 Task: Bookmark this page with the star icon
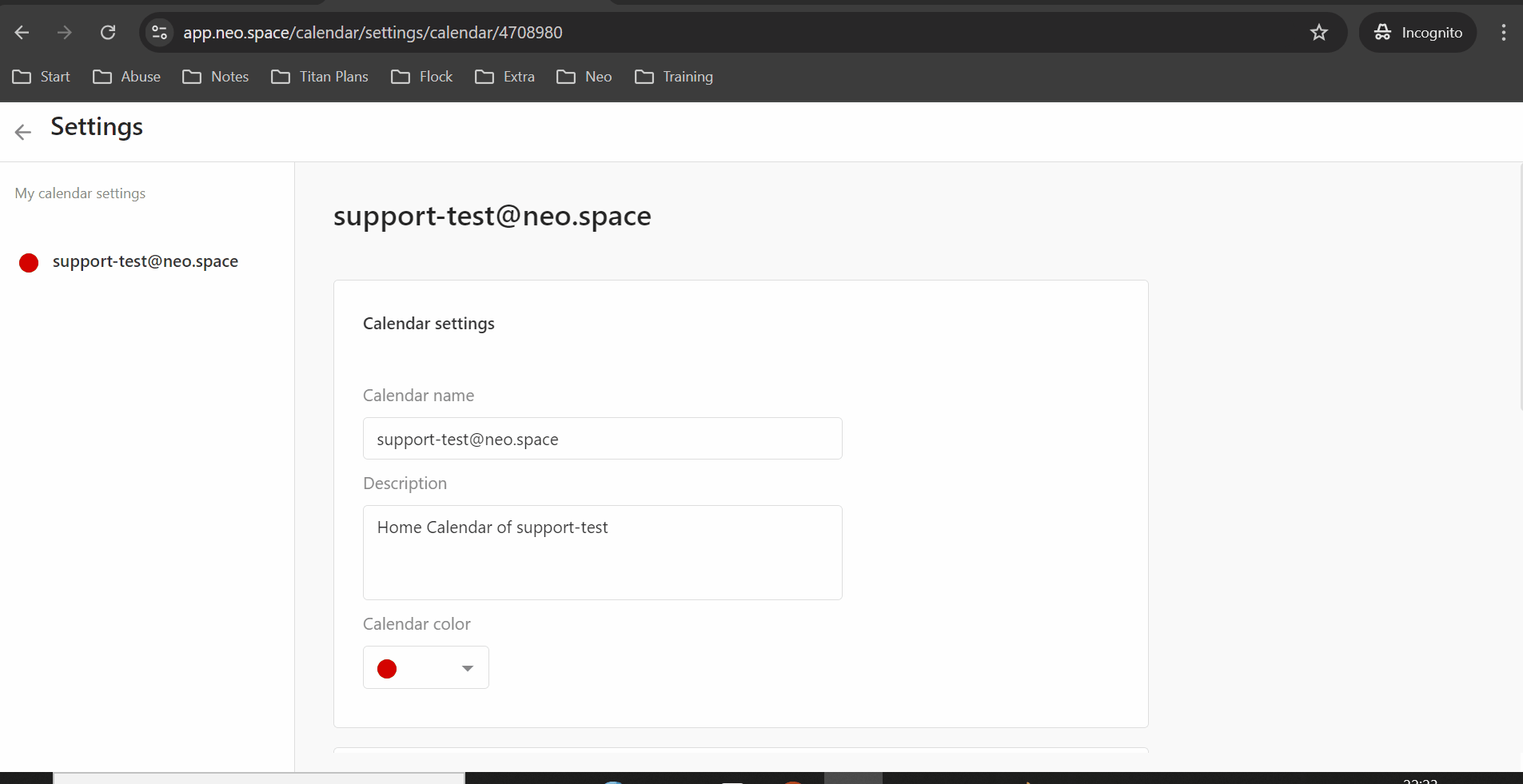tap(1318, 33)
